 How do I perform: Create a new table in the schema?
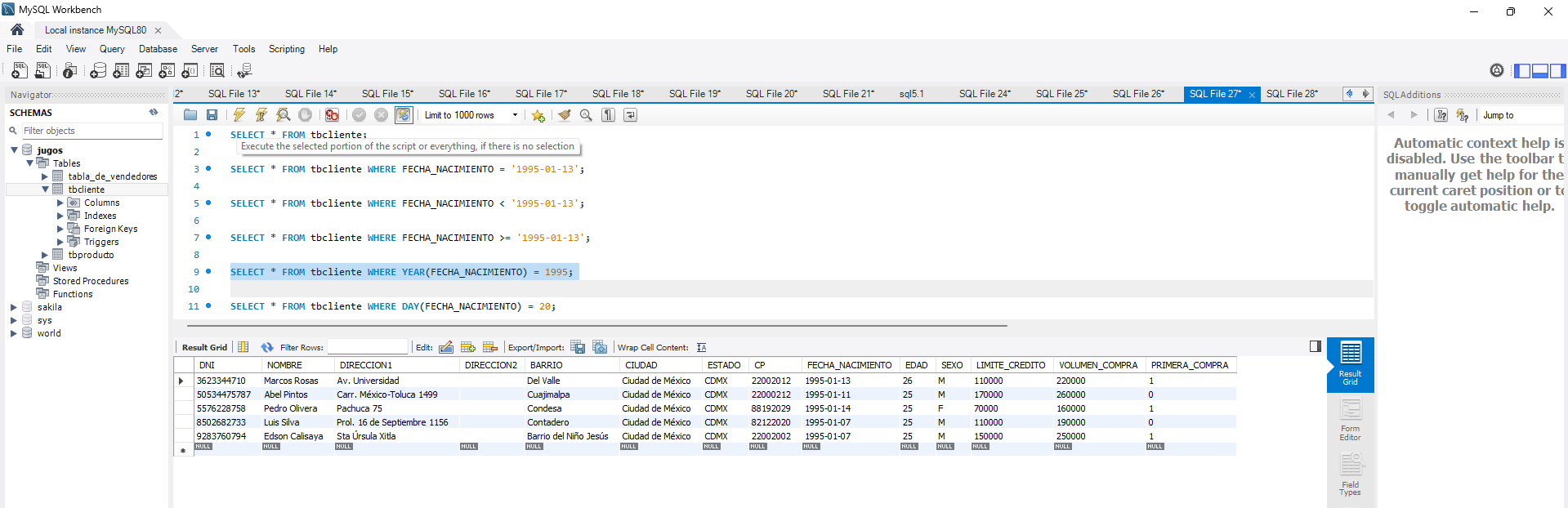click(x=121, y=71)
